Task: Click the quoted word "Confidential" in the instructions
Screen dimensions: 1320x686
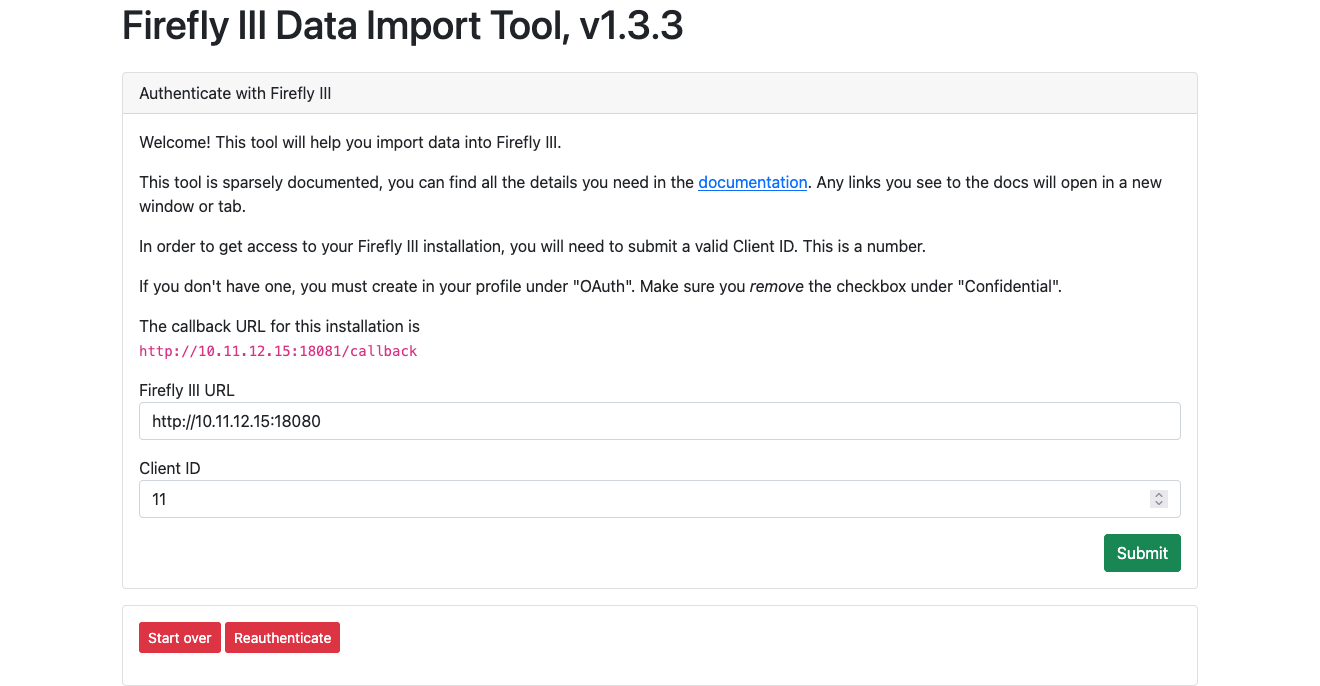Action: [1010, 286]
